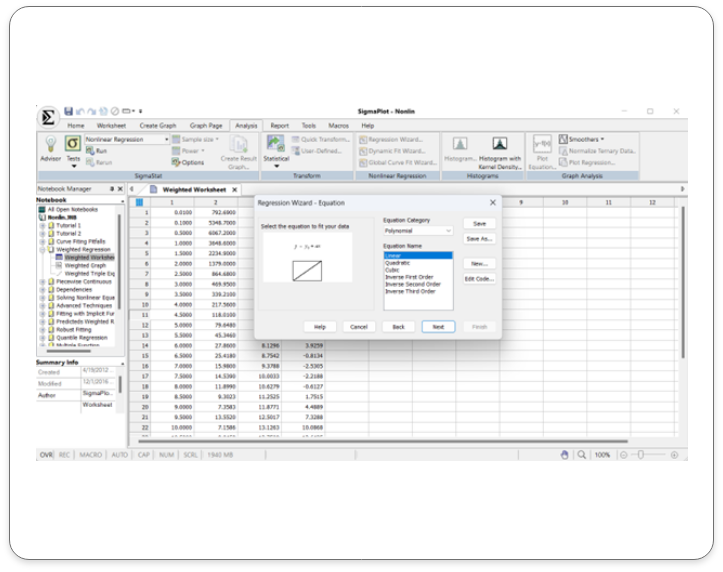Click the Save icon in quick access toolbar
Image resolution: width=723 pixels, height=572 pixels.
click(69, 111)
